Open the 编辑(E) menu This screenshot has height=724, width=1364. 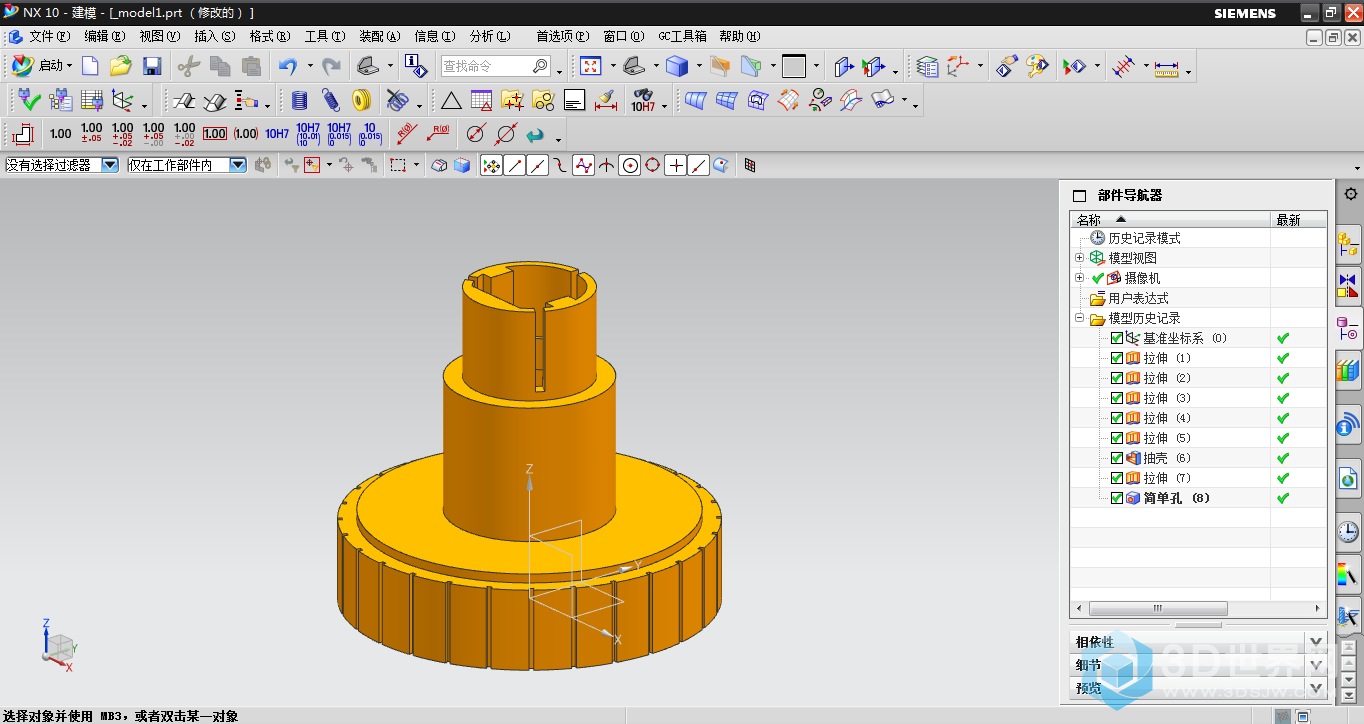click(x=105, y=36)
